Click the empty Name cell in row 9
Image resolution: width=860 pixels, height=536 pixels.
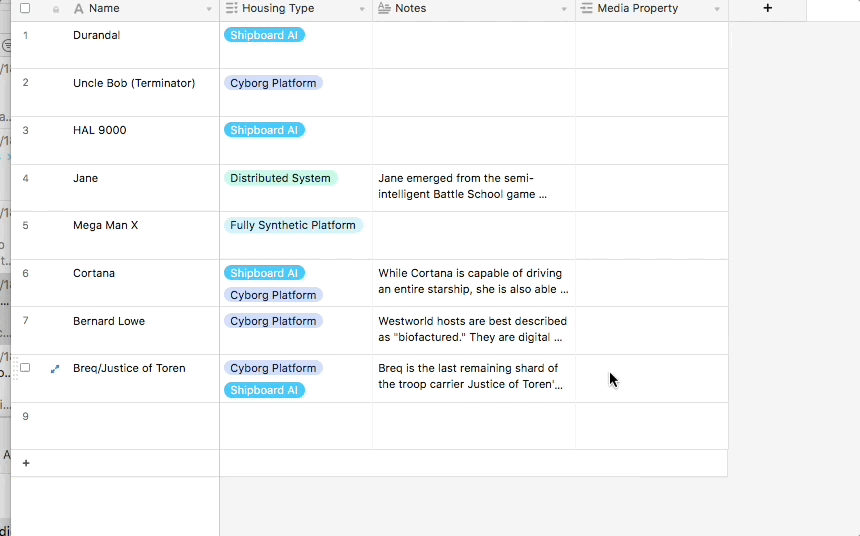pos(143,426)
